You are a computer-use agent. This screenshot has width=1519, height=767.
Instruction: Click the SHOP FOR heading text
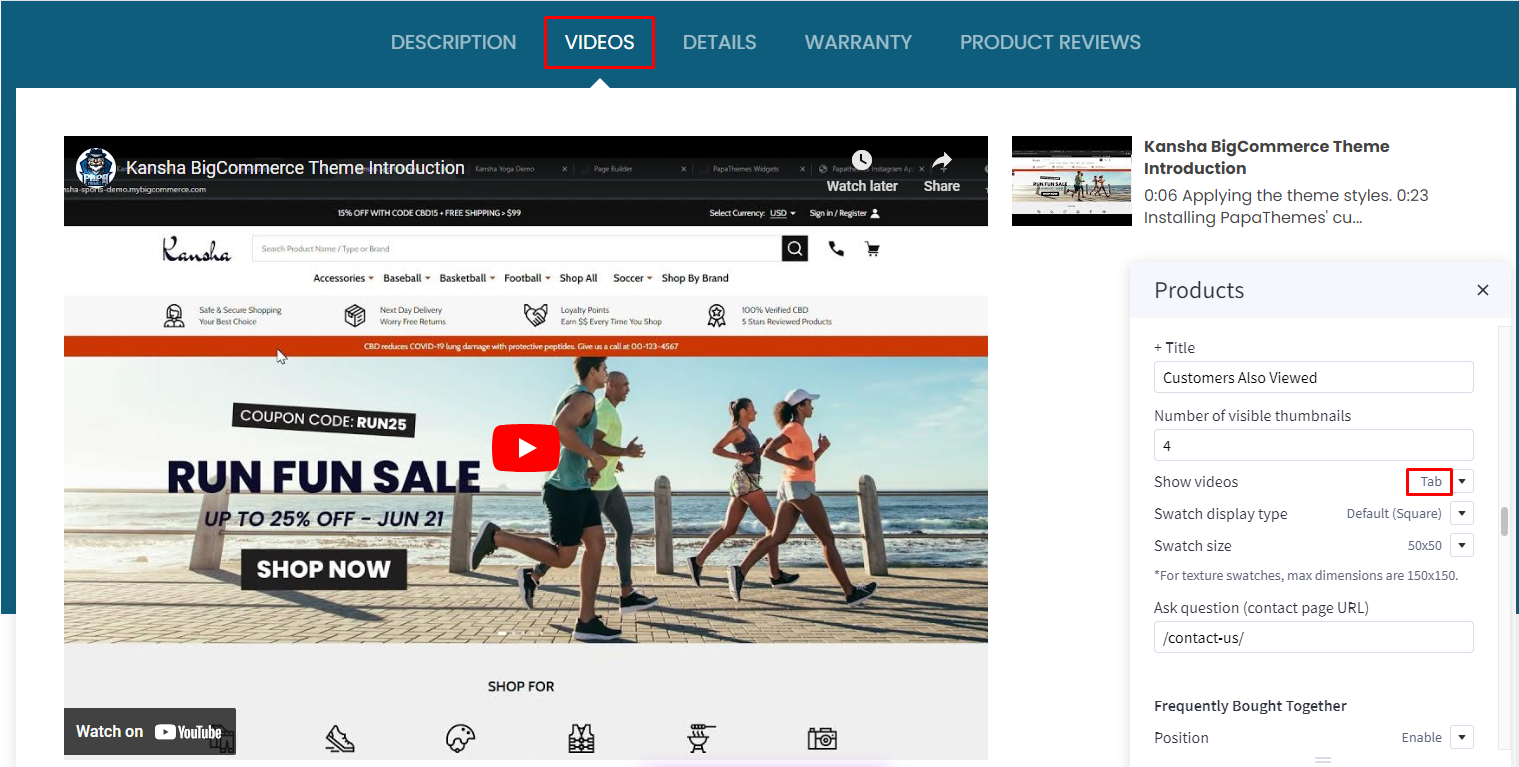[521, 687]
